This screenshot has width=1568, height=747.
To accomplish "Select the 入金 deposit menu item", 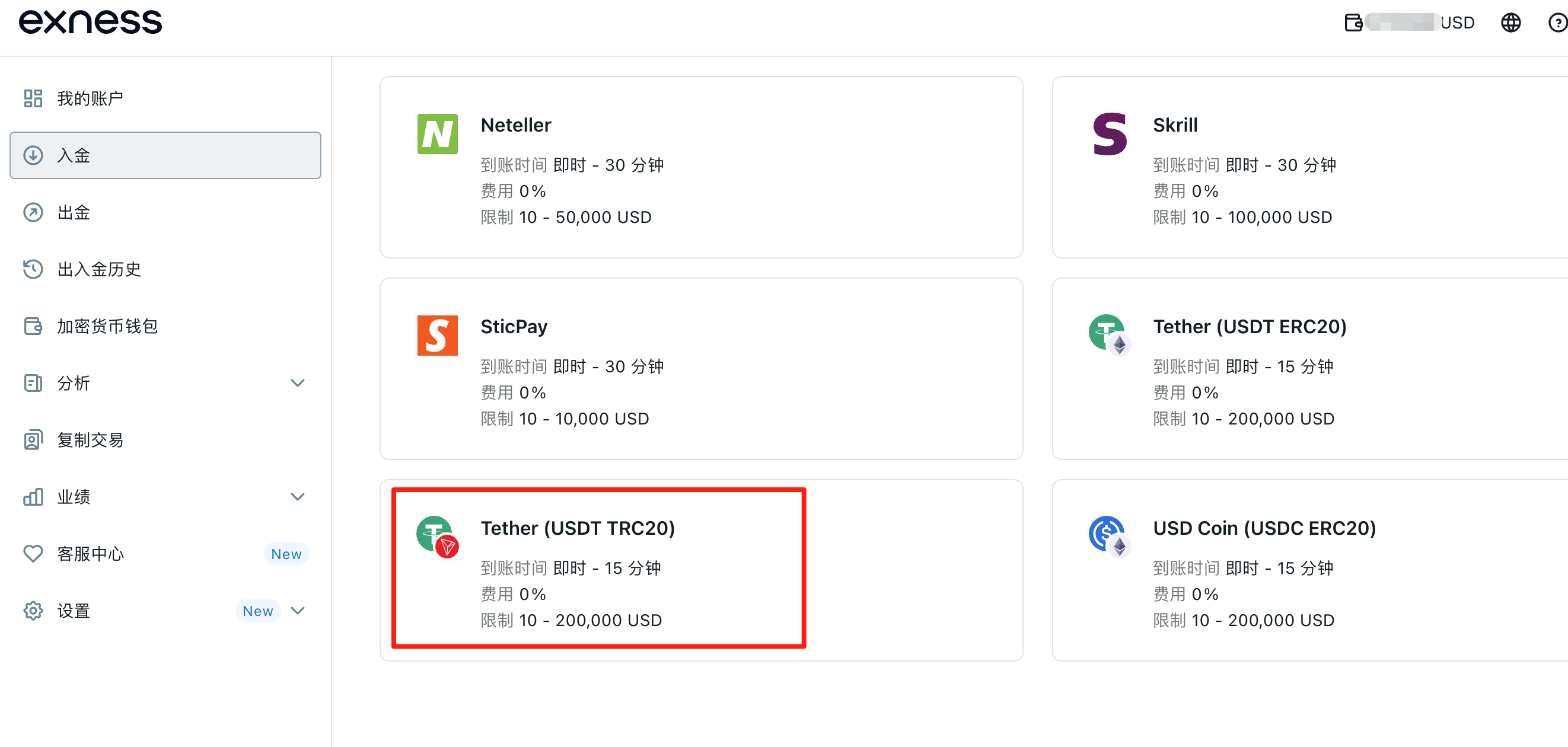I will pos(165,155).
